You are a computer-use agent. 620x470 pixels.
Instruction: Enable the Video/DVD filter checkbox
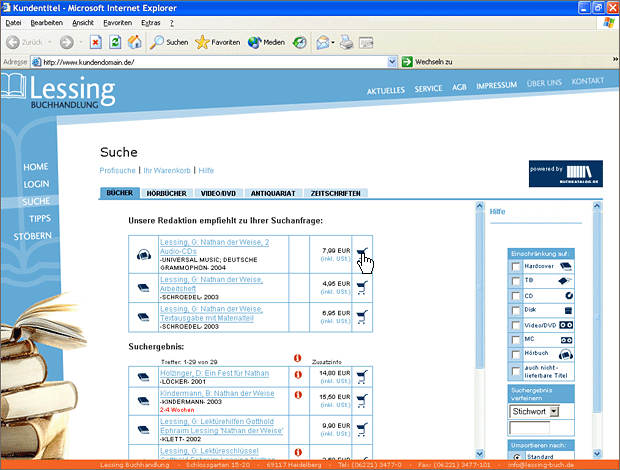click(x=516, y=325)
